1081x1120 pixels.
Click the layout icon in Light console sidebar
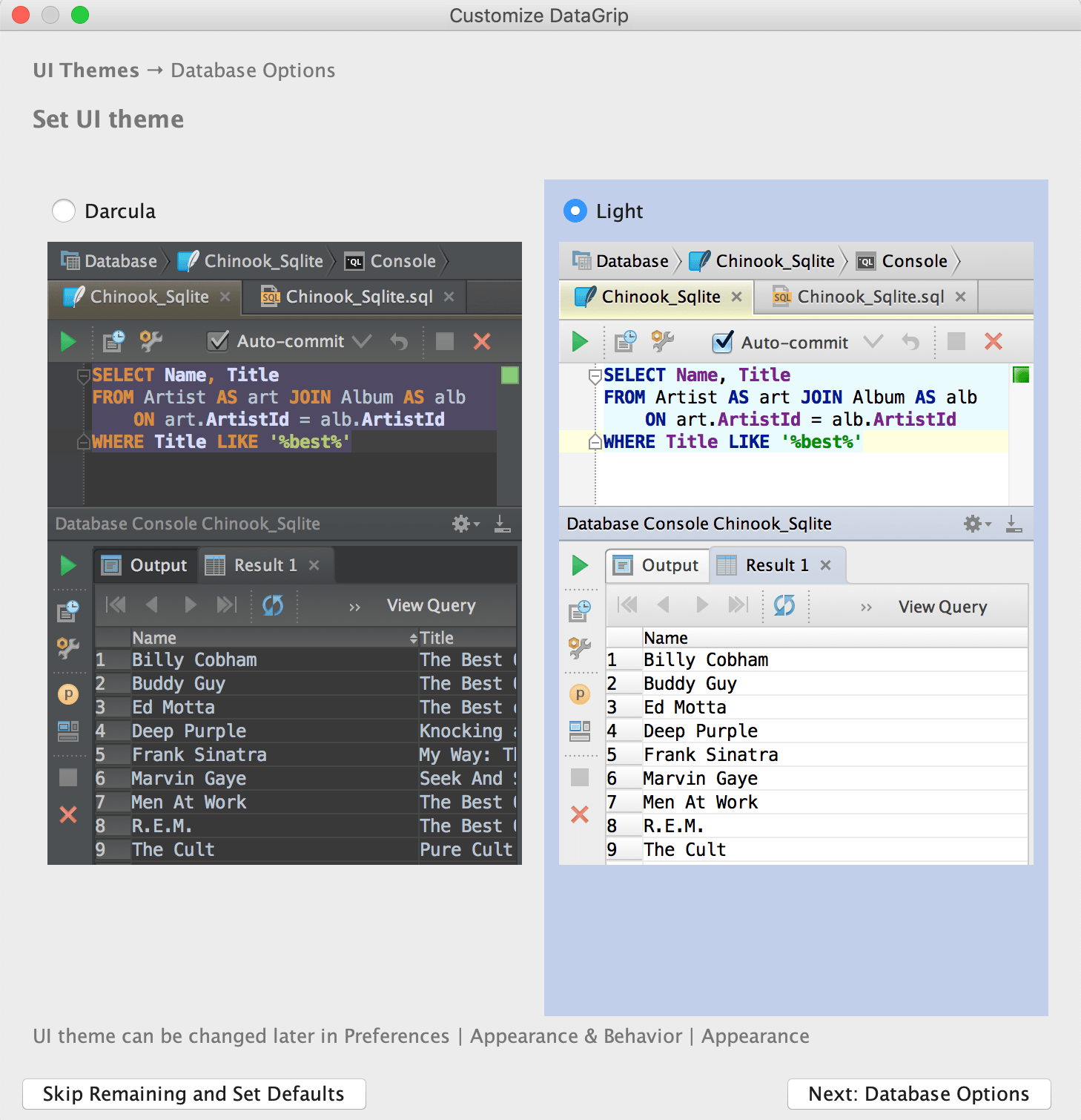tap(580, 731)
